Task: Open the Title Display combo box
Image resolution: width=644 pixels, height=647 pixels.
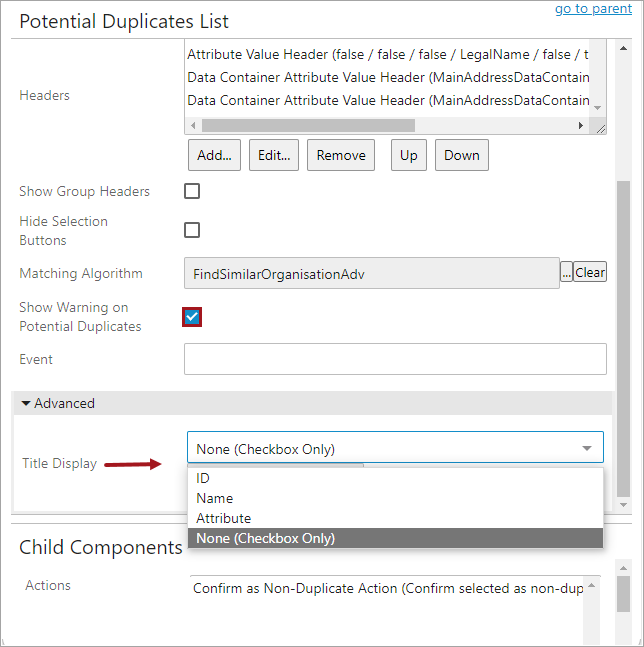Action: point(394,449)
